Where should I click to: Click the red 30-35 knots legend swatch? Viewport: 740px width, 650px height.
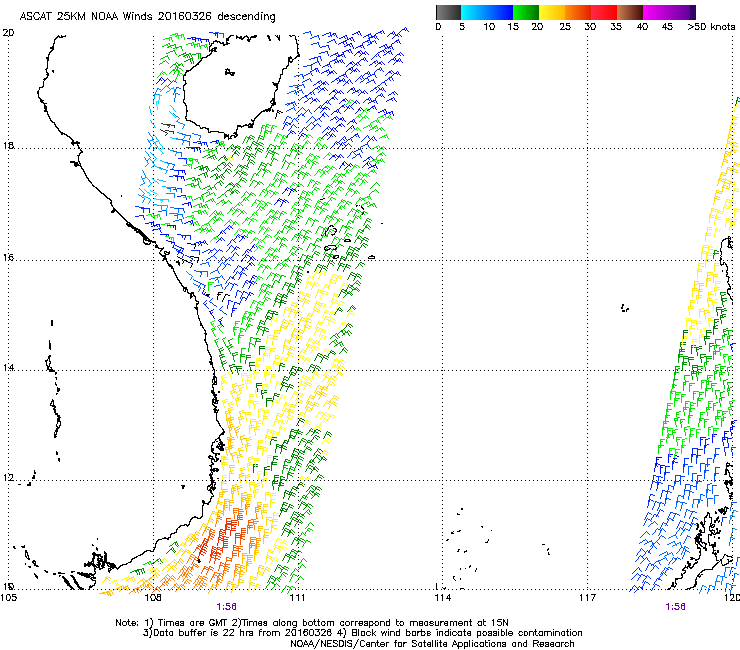click(x=604, y=12)
